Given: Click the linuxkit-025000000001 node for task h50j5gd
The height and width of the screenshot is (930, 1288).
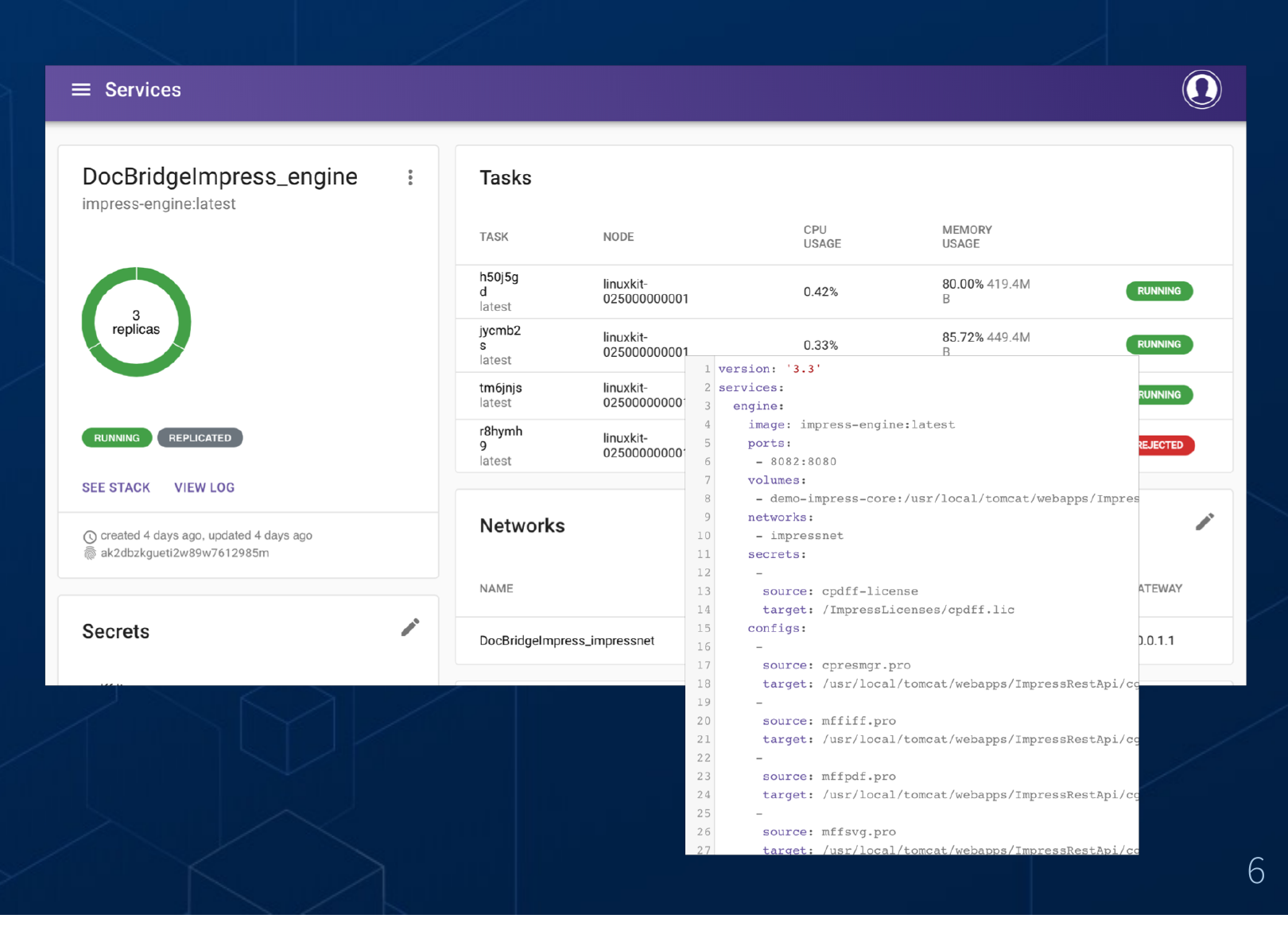Looking at the screenshot, I should click(x=646, y=292).
